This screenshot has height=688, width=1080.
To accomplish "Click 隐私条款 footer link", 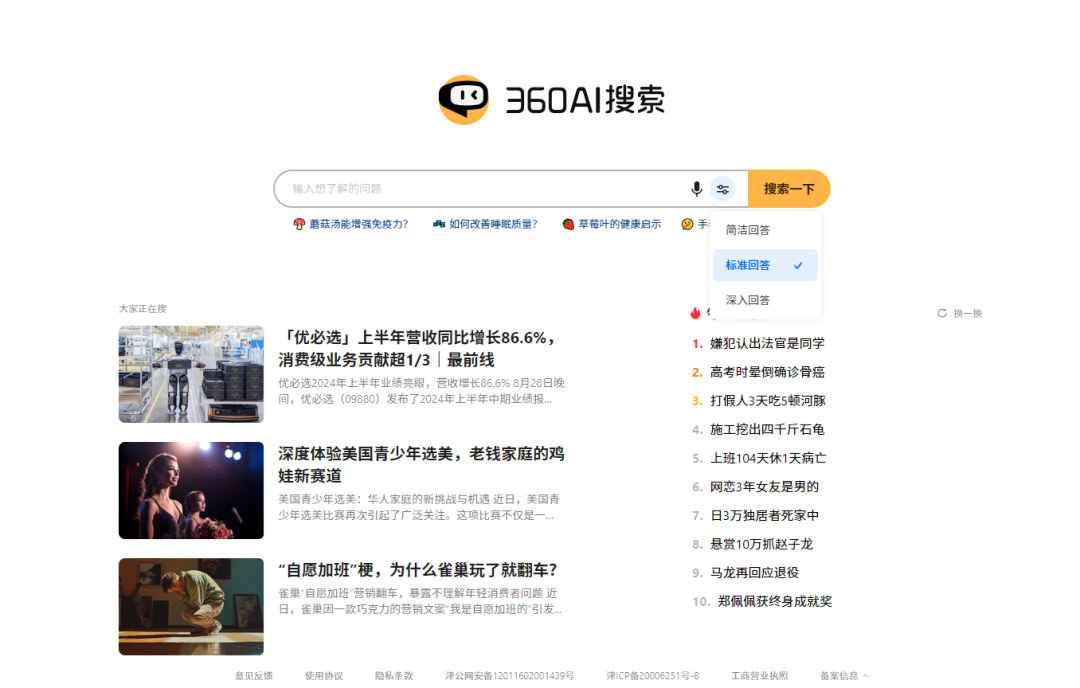I will [394, 676].
